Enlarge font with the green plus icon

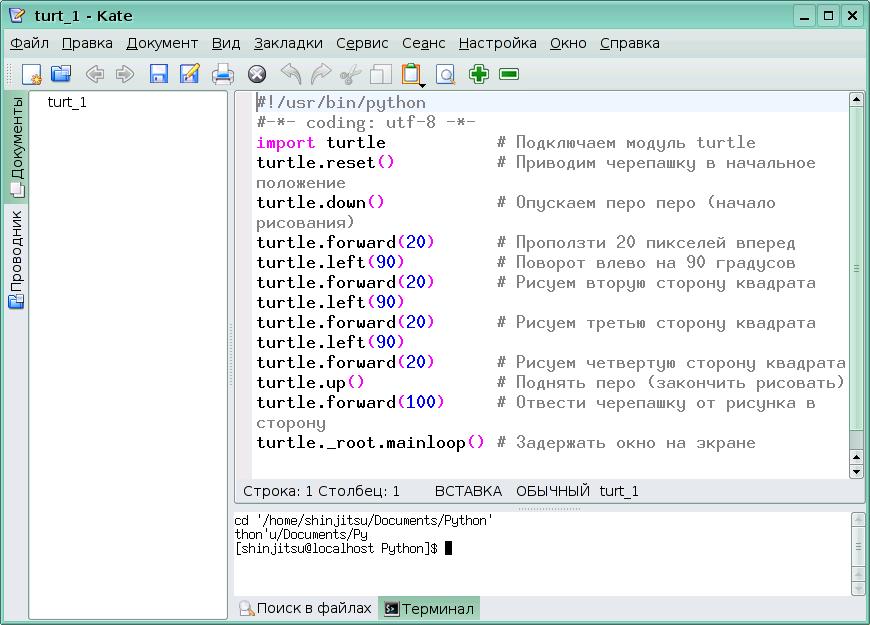click(x=479, y=74)
